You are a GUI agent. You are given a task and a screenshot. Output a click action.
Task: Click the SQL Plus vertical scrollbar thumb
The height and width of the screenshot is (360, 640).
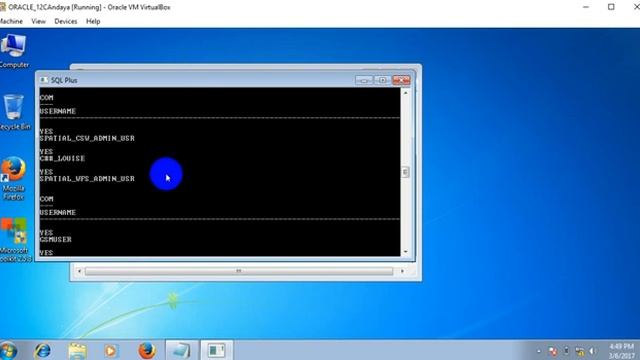(405, 172)
